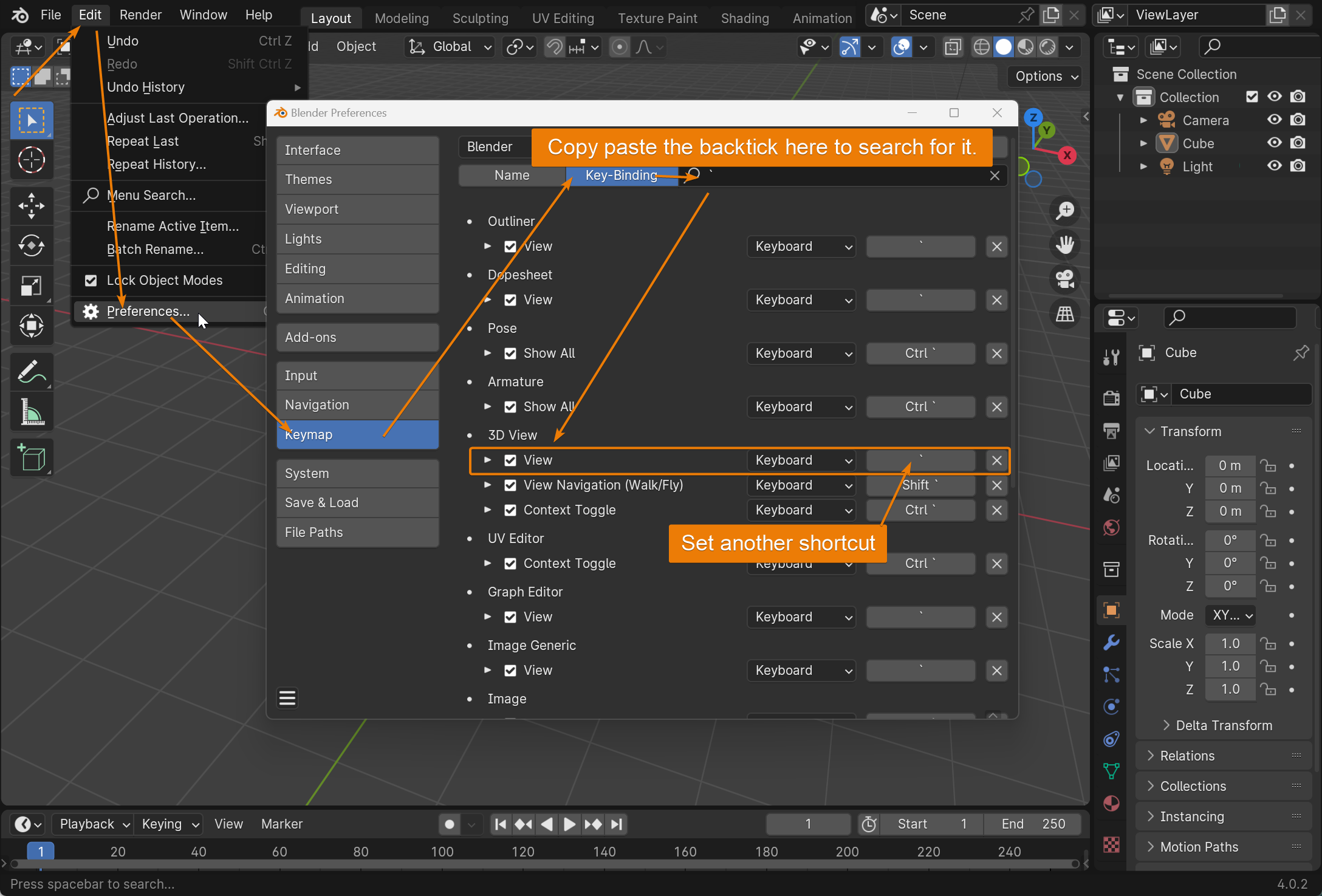This screenshot has height=896, width=1322.
Task: Click the Render menu
Action: 140,15
